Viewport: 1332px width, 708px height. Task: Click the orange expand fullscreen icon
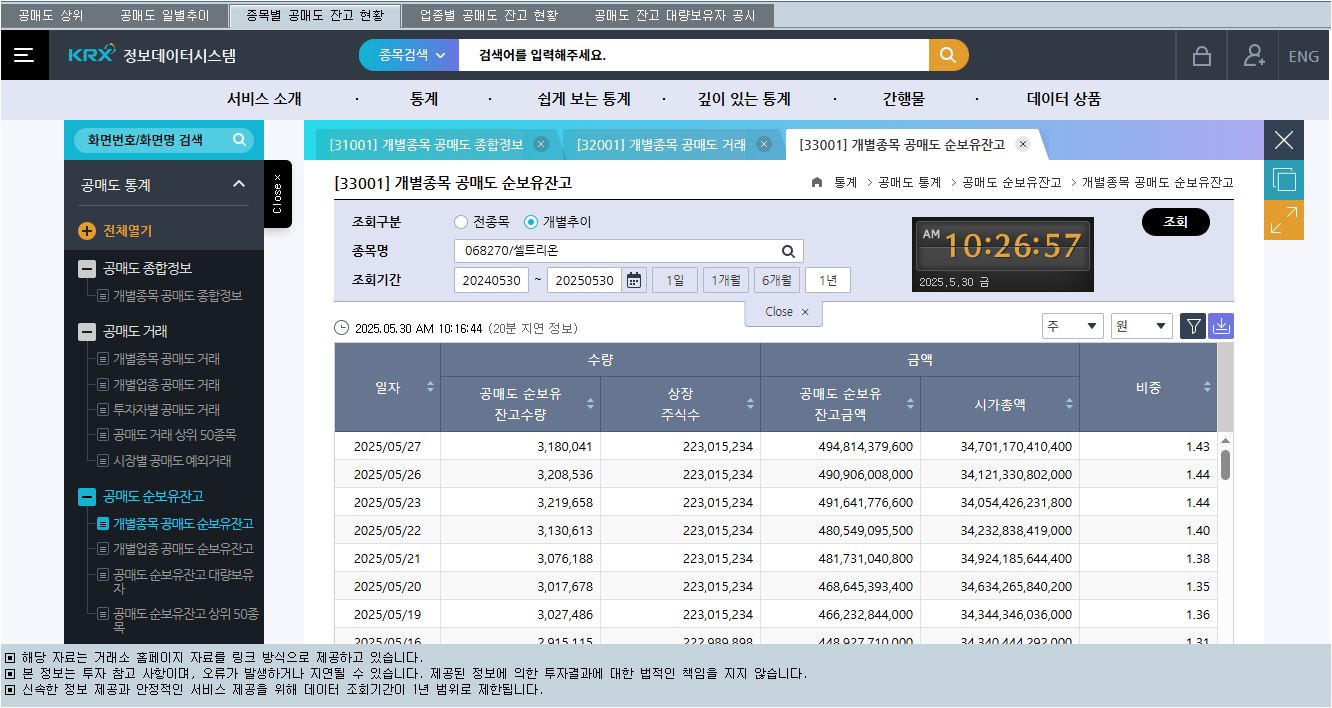(x=1283, y=220)
